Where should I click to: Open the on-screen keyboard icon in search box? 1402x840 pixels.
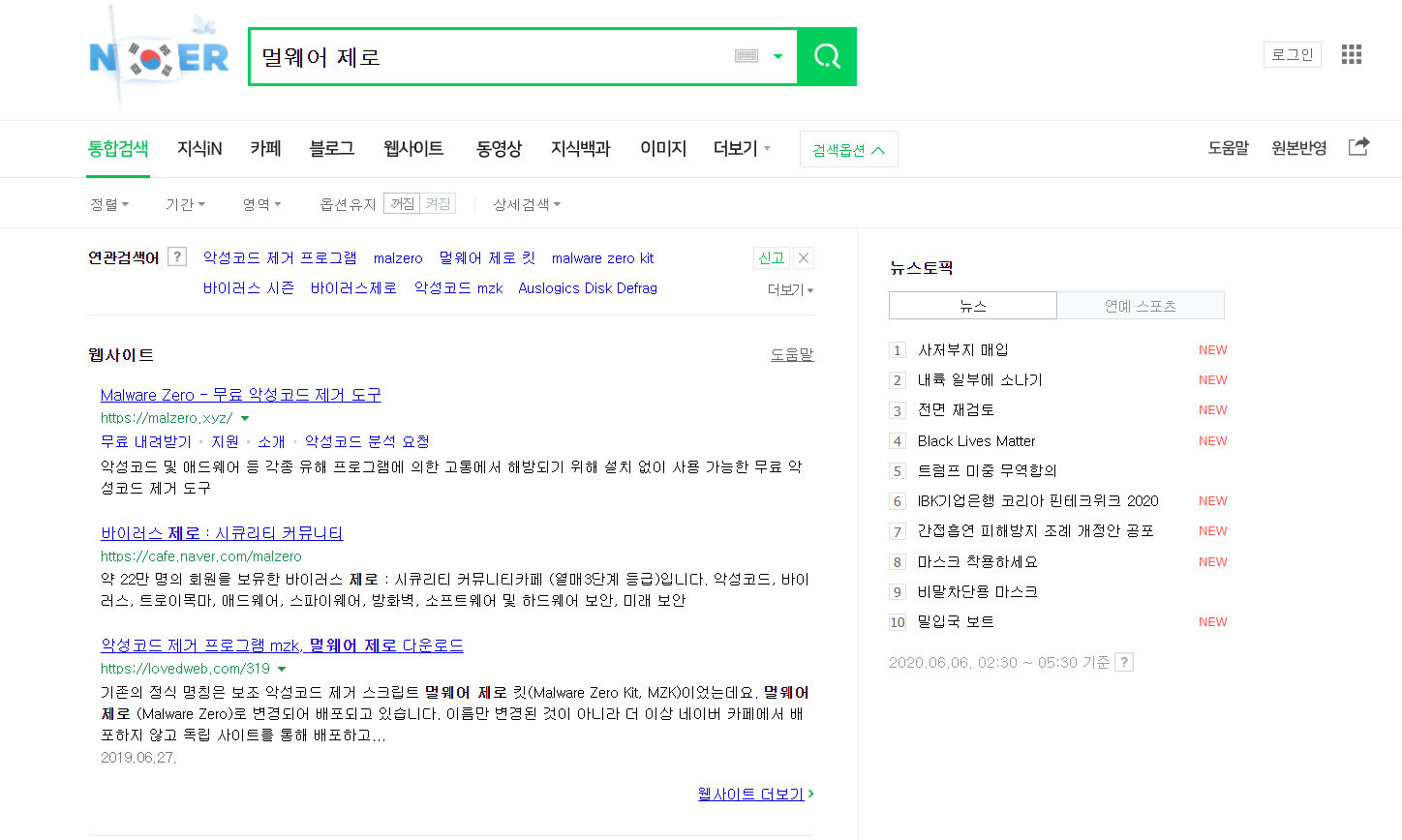(747, 56)
